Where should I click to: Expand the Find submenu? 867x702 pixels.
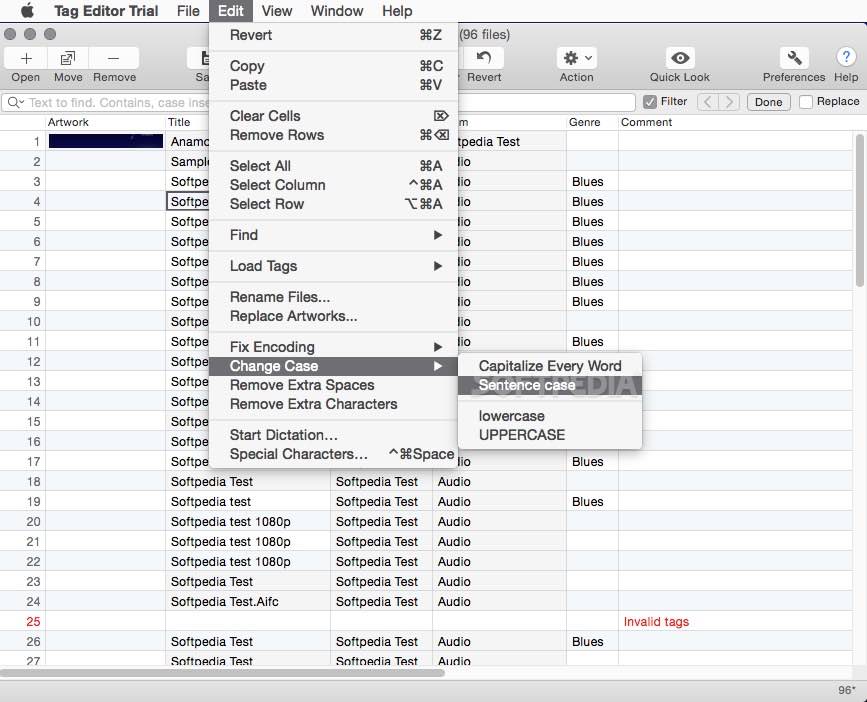(246, 235)
